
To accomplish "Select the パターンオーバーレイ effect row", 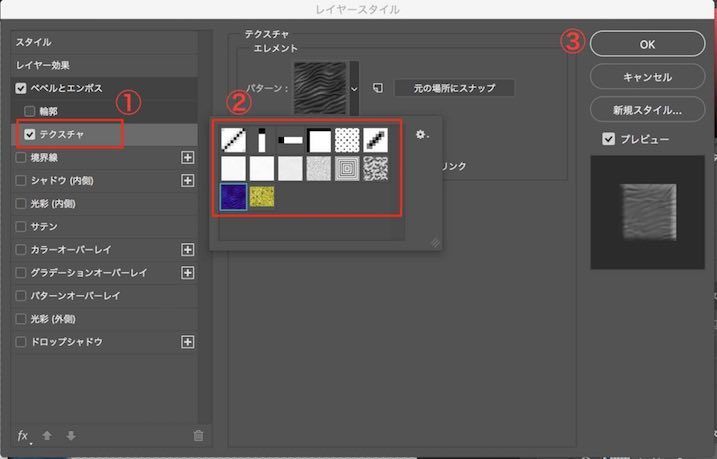I will (x=104, y=296).
